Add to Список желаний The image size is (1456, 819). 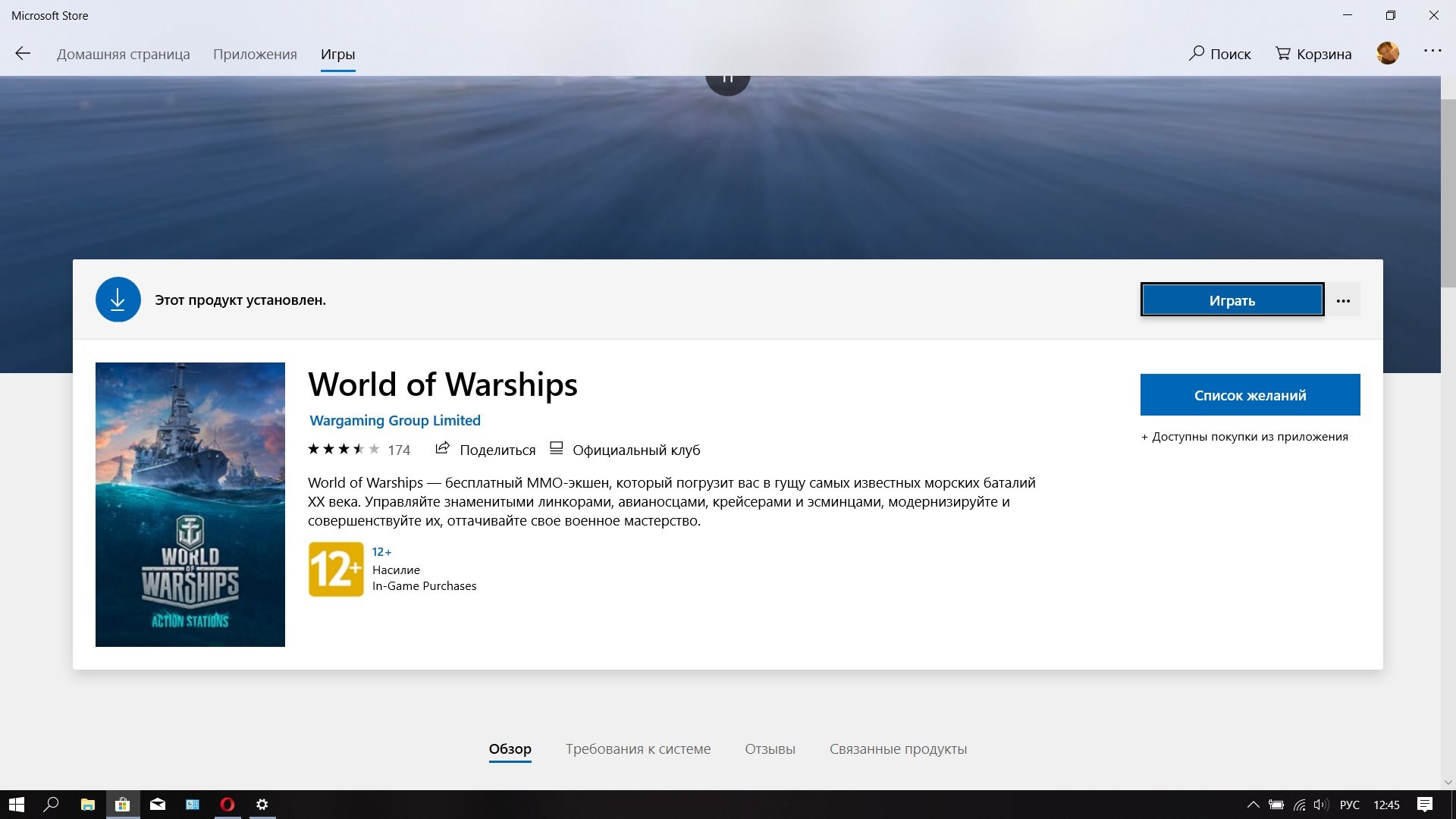tap(1250, 394)
